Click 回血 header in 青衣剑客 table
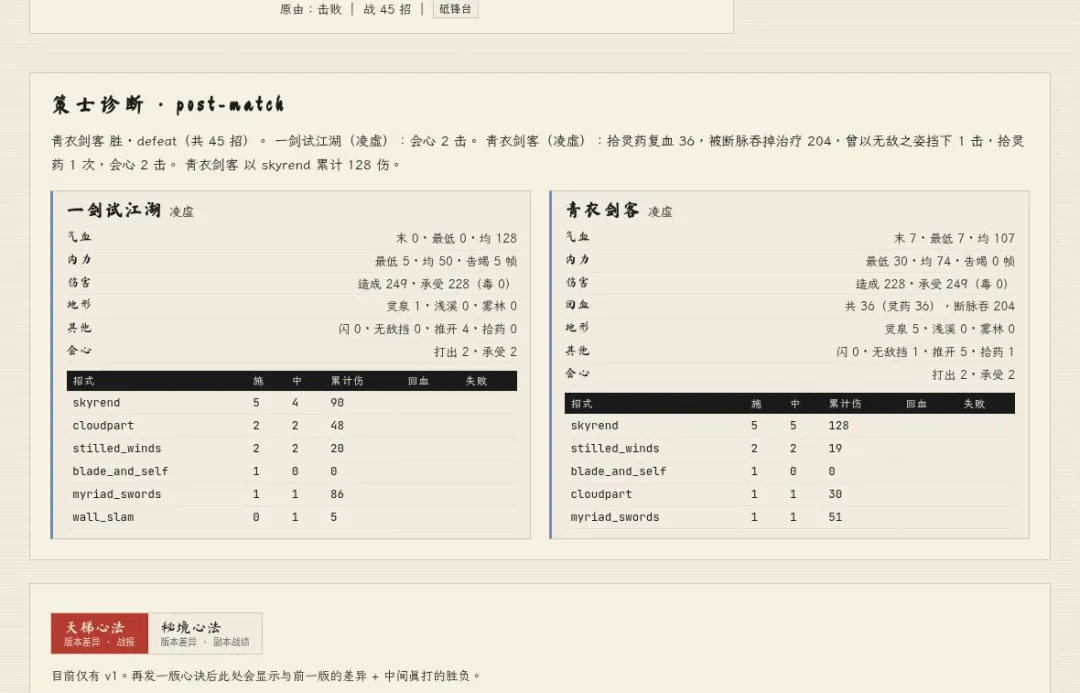1080x693 pixels. (916, 404)
